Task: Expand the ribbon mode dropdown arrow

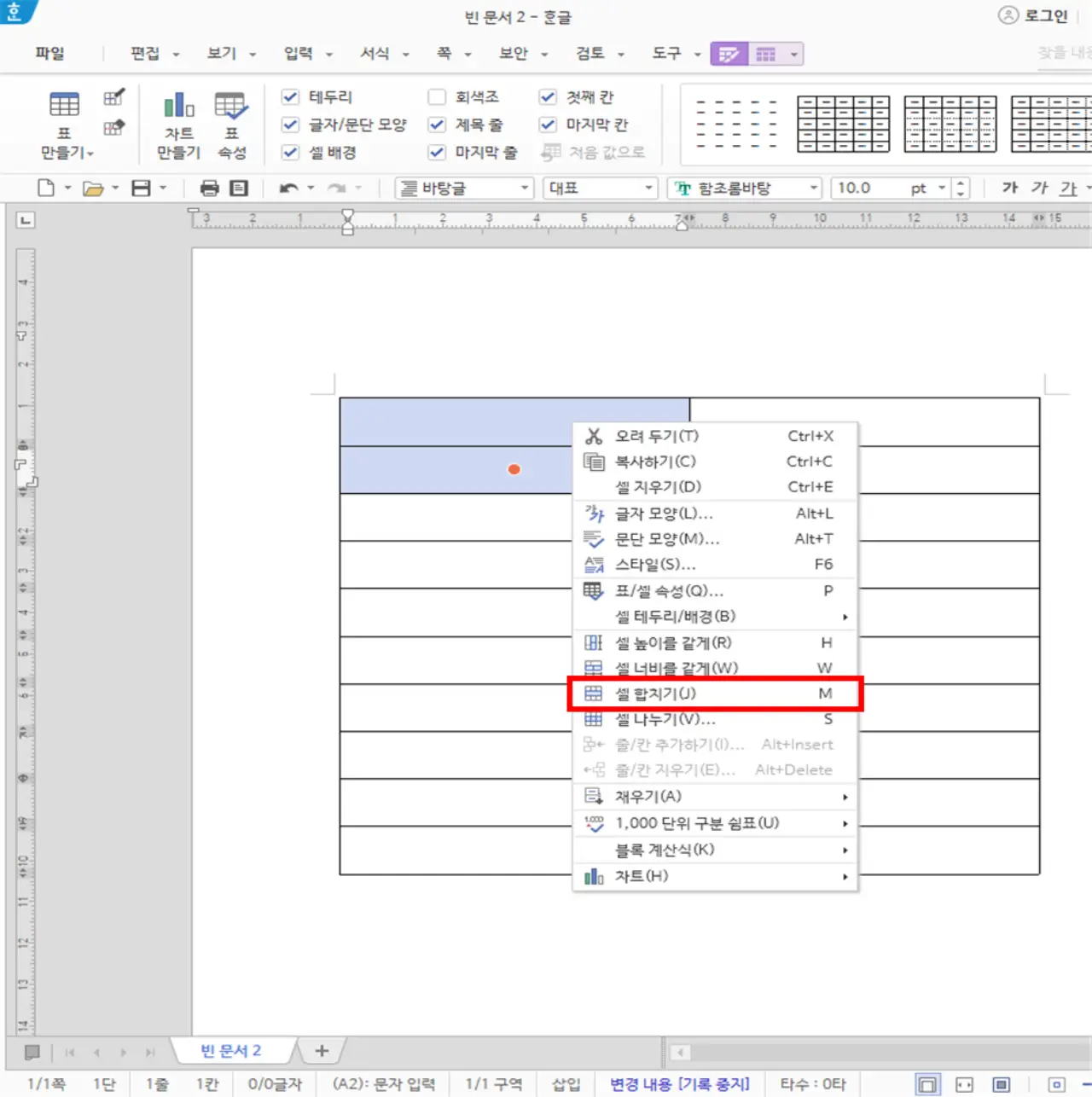Action: click(794, 54)
